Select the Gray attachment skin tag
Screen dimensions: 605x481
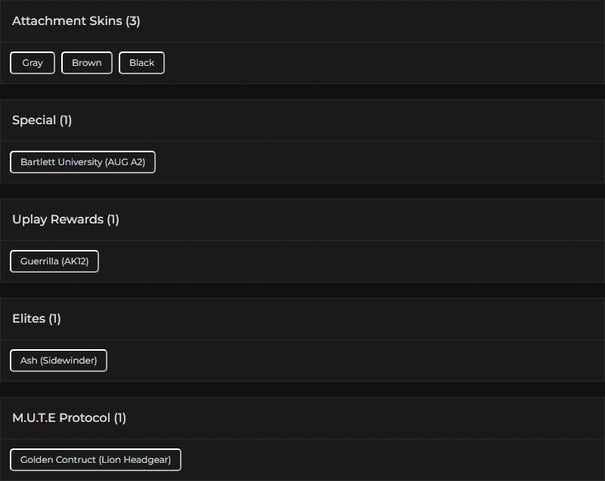coord(33,63)
